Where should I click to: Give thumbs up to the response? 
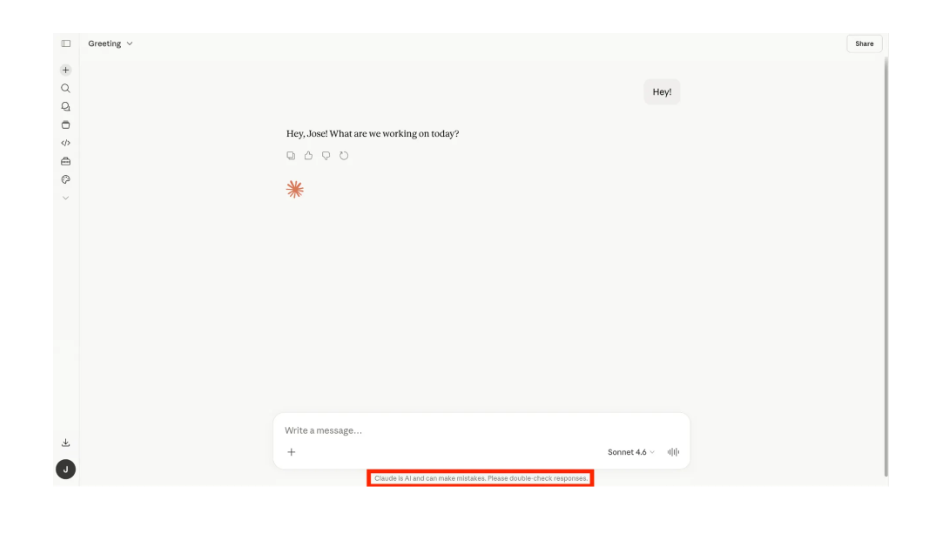point(308,156)
